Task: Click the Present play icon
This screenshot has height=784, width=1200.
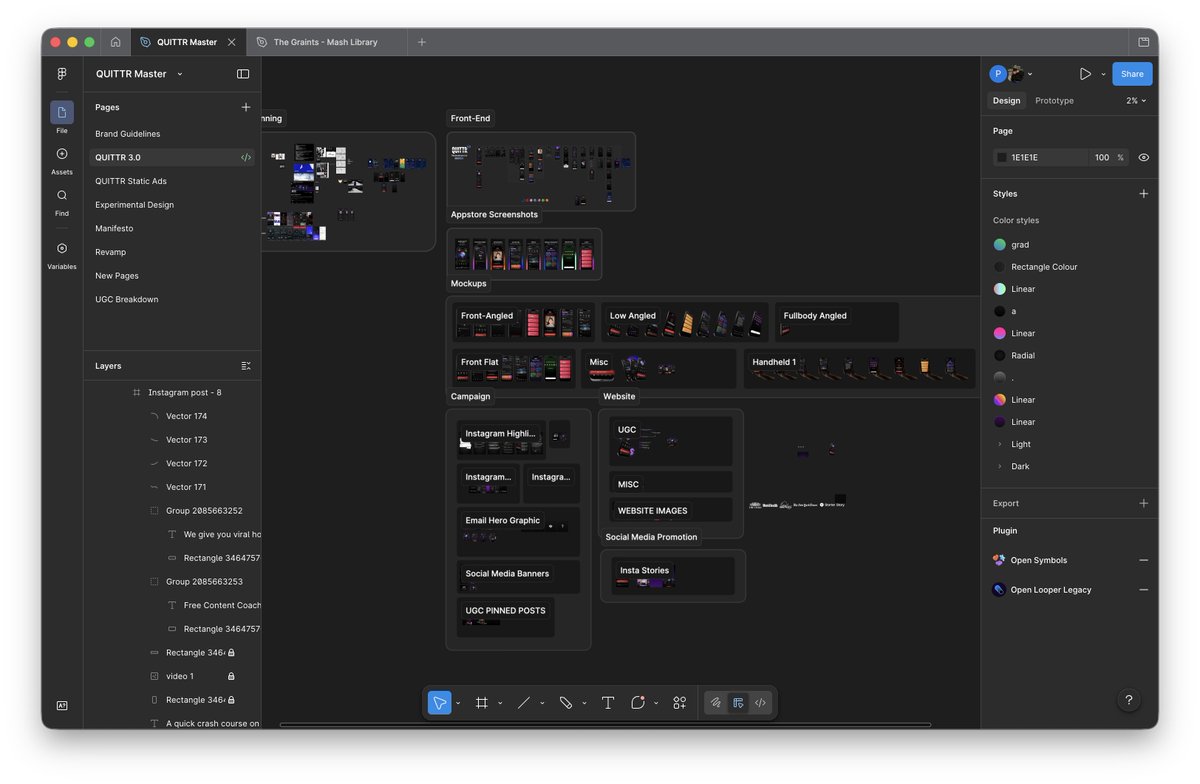Action: click(x=1085, y=74)
